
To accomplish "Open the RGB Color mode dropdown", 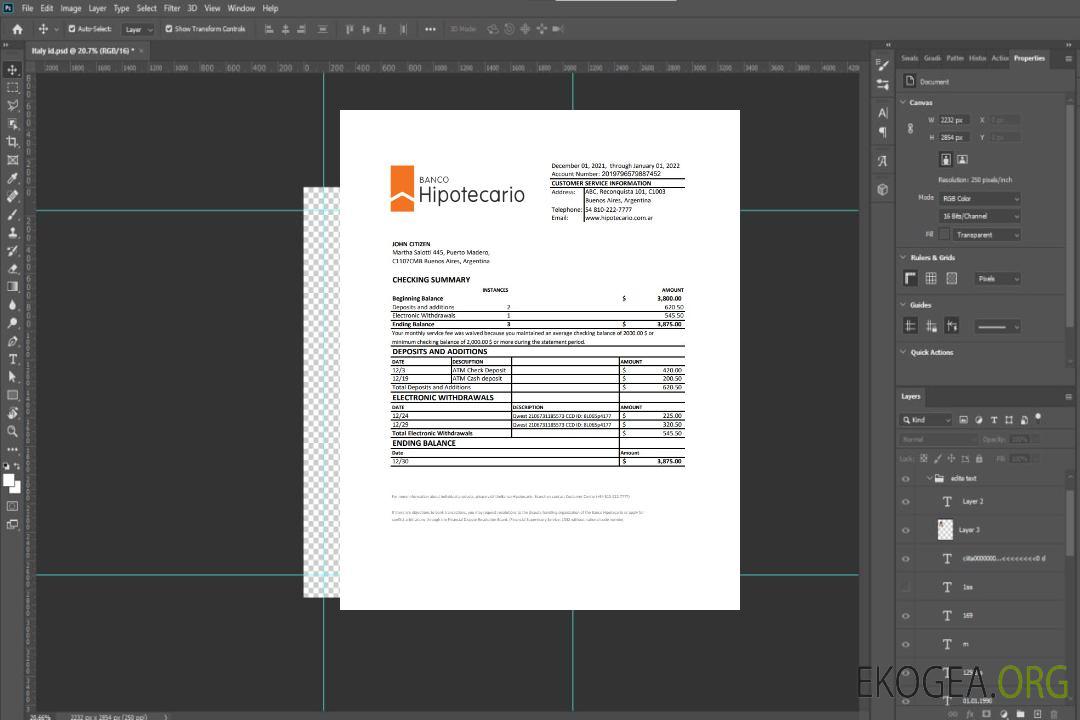I will click(x=979, y=198).
